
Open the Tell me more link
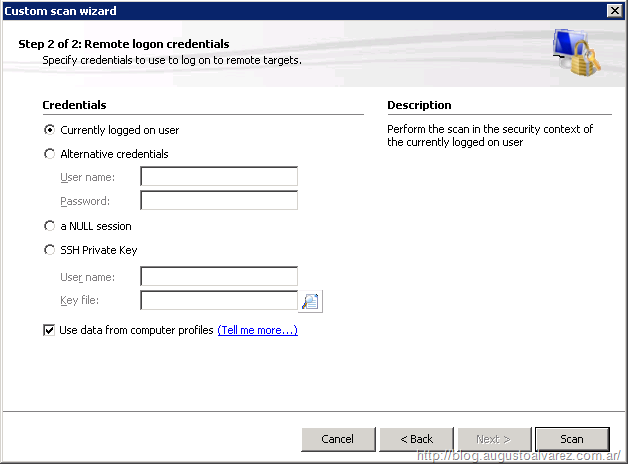tap(257, 330)
